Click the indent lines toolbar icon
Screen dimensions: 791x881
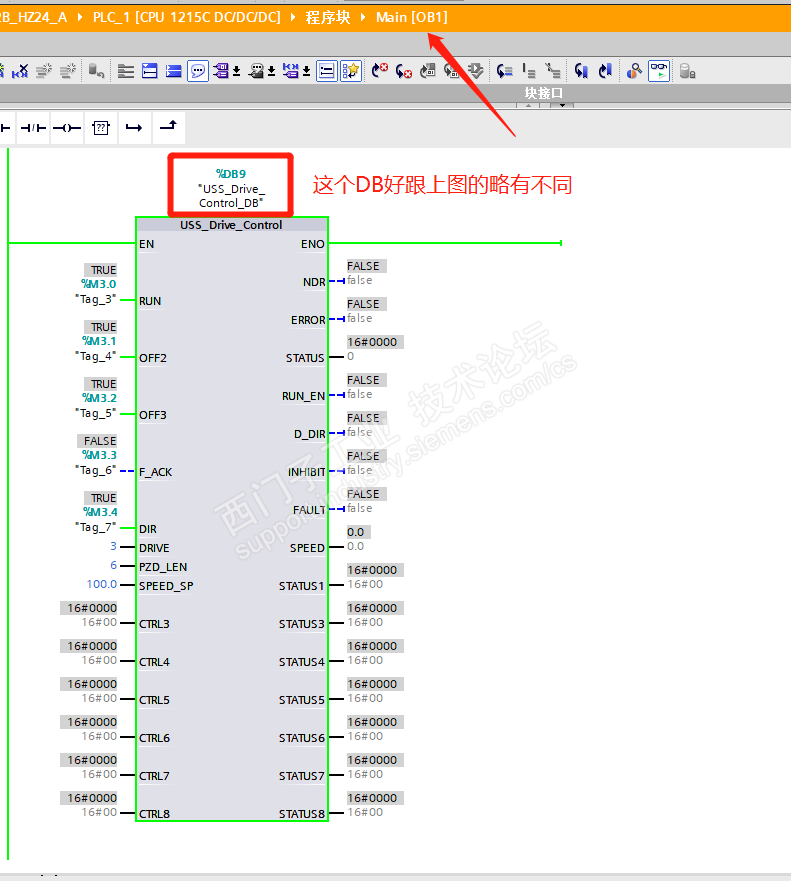529,71
